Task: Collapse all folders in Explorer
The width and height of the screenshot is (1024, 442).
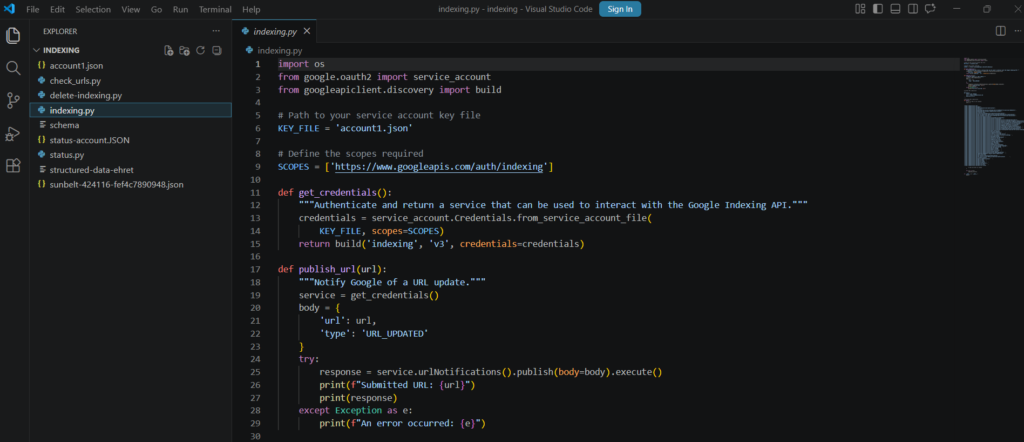Action: [x=217, y=50]
